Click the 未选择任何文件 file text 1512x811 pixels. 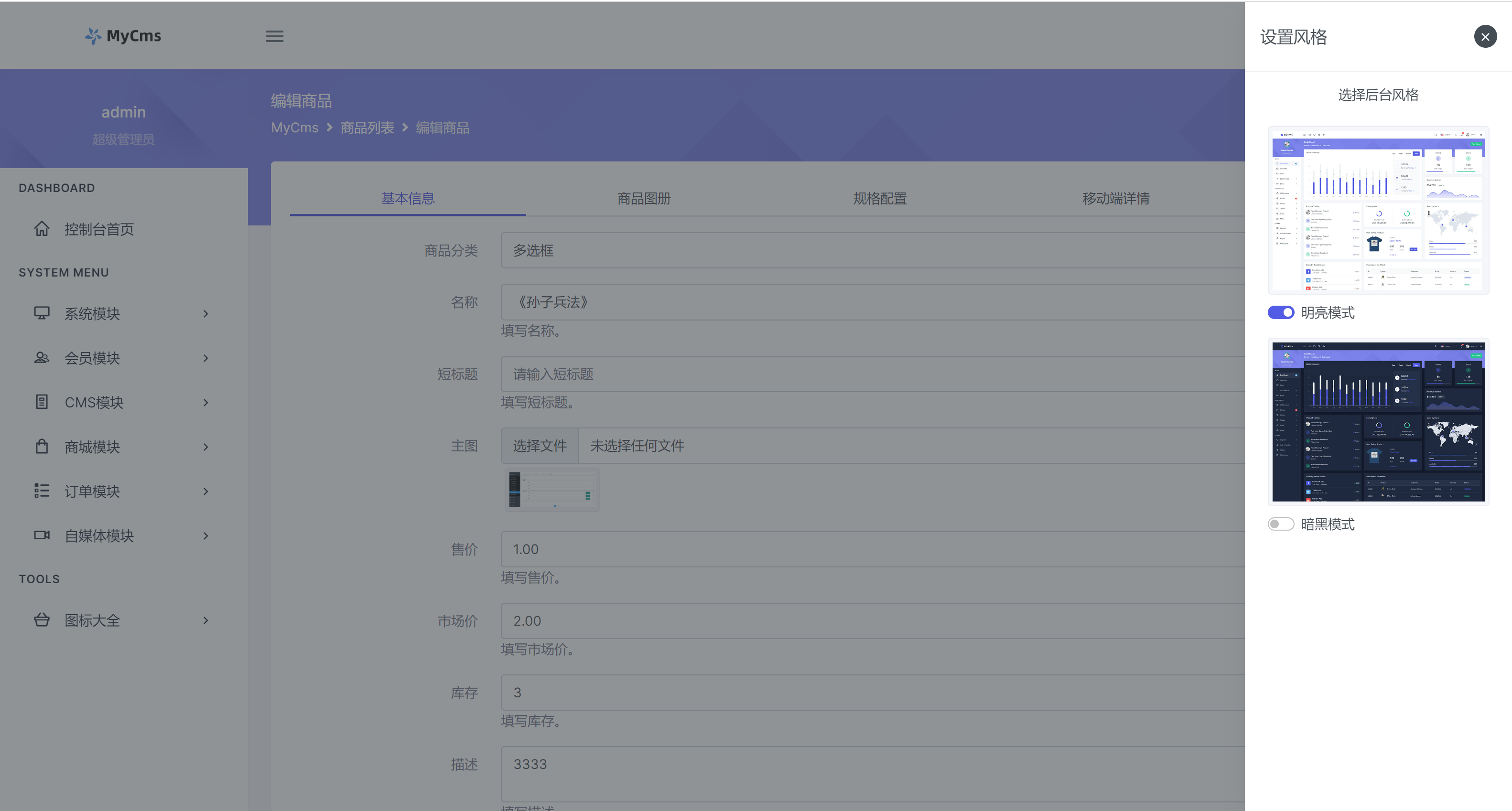coord(637,446)
